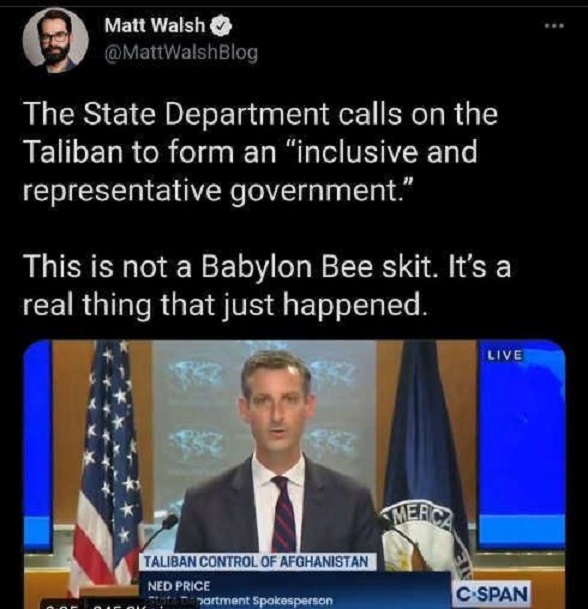Image resolution: width=588 pixels, height=609 pixels.
Task: Click the State Department Spokesperson subtitle
Action: click(241, 600)
